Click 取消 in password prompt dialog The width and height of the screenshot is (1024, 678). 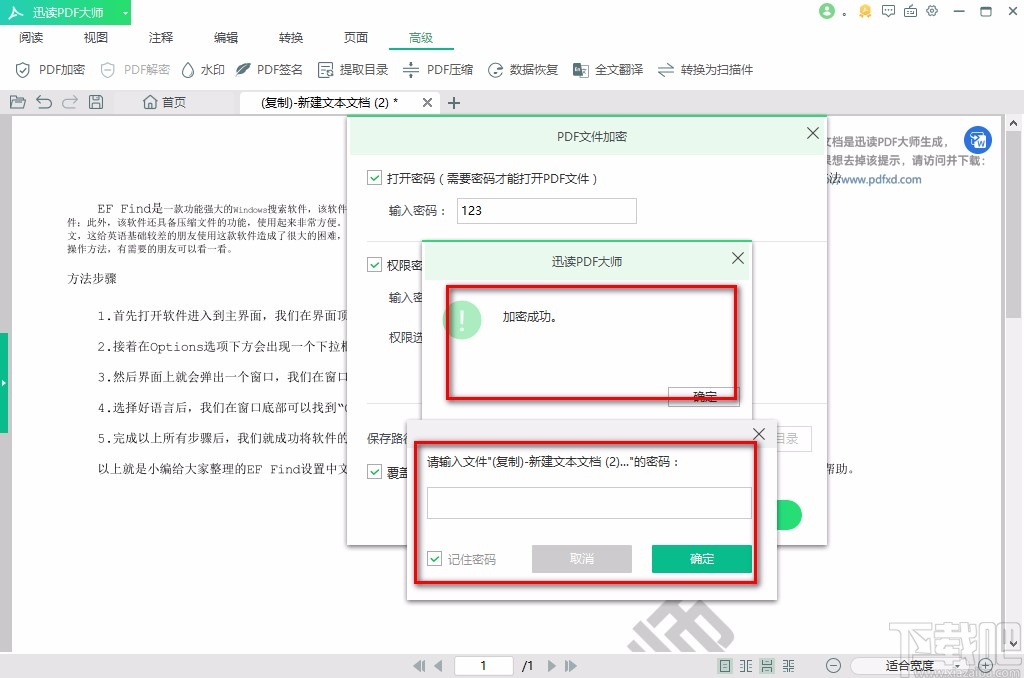pos(582,559)
